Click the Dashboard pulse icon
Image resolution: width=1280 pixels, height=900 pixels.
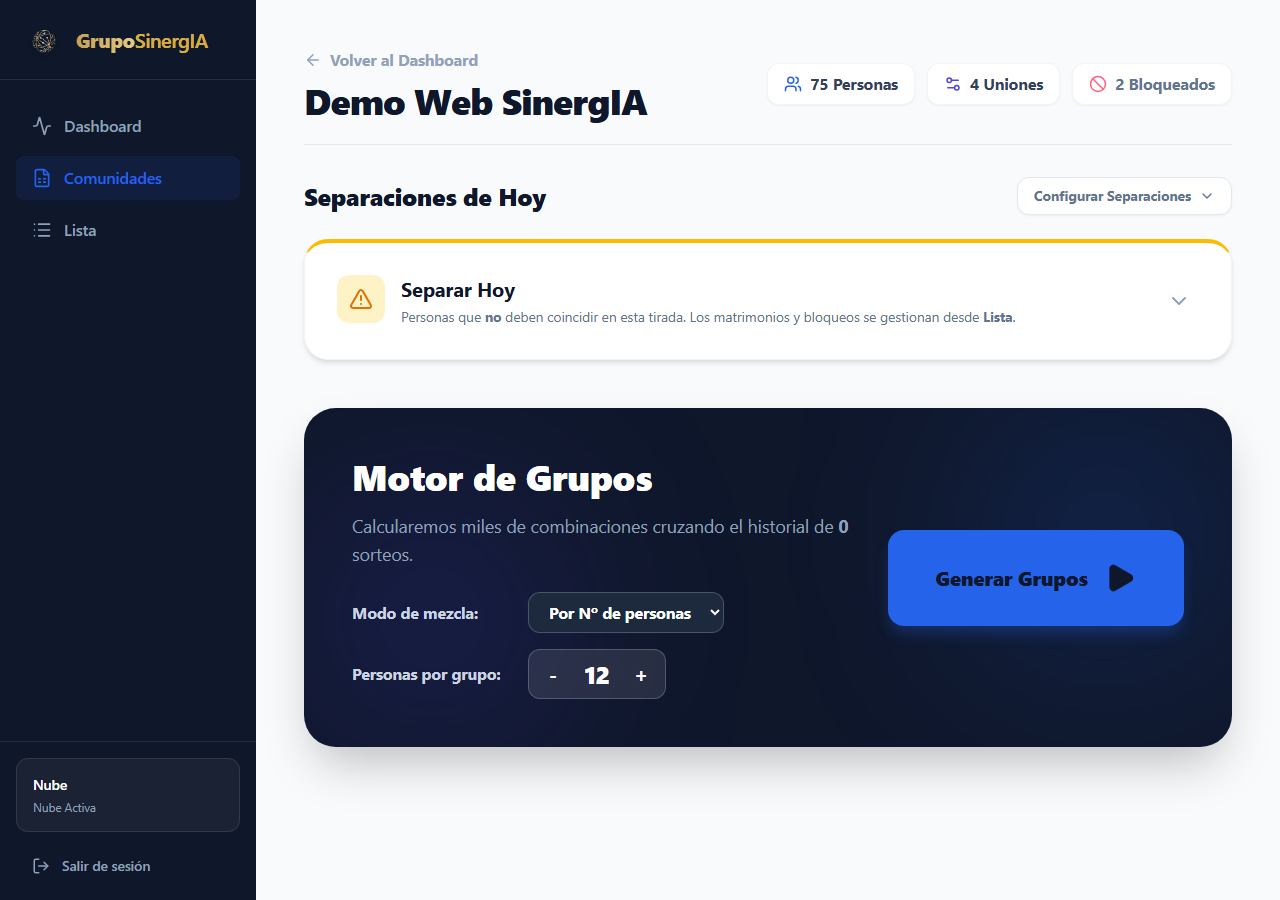tap(42, 126)
